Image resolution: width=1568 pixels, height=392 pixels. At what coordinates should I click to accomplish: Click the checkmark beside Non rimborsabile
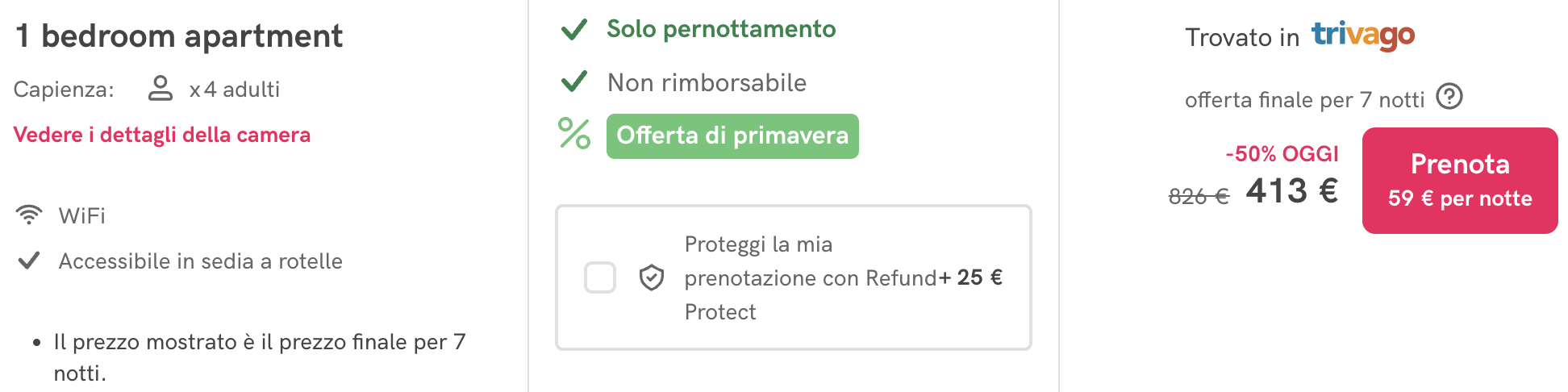click(x=573, y=82)
